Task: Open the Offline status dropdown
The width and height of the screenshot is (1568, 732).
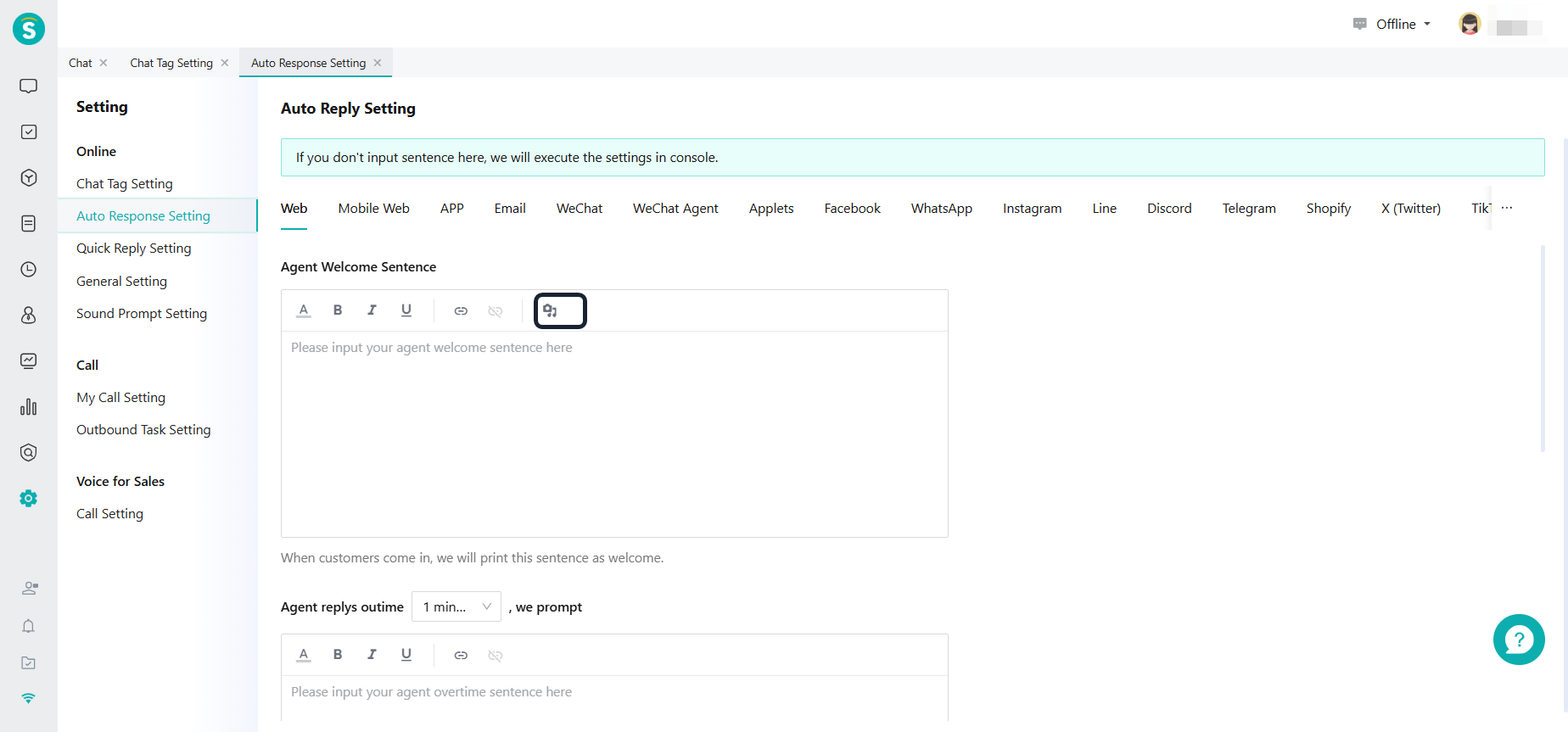Action: [x=1396, y=24]
